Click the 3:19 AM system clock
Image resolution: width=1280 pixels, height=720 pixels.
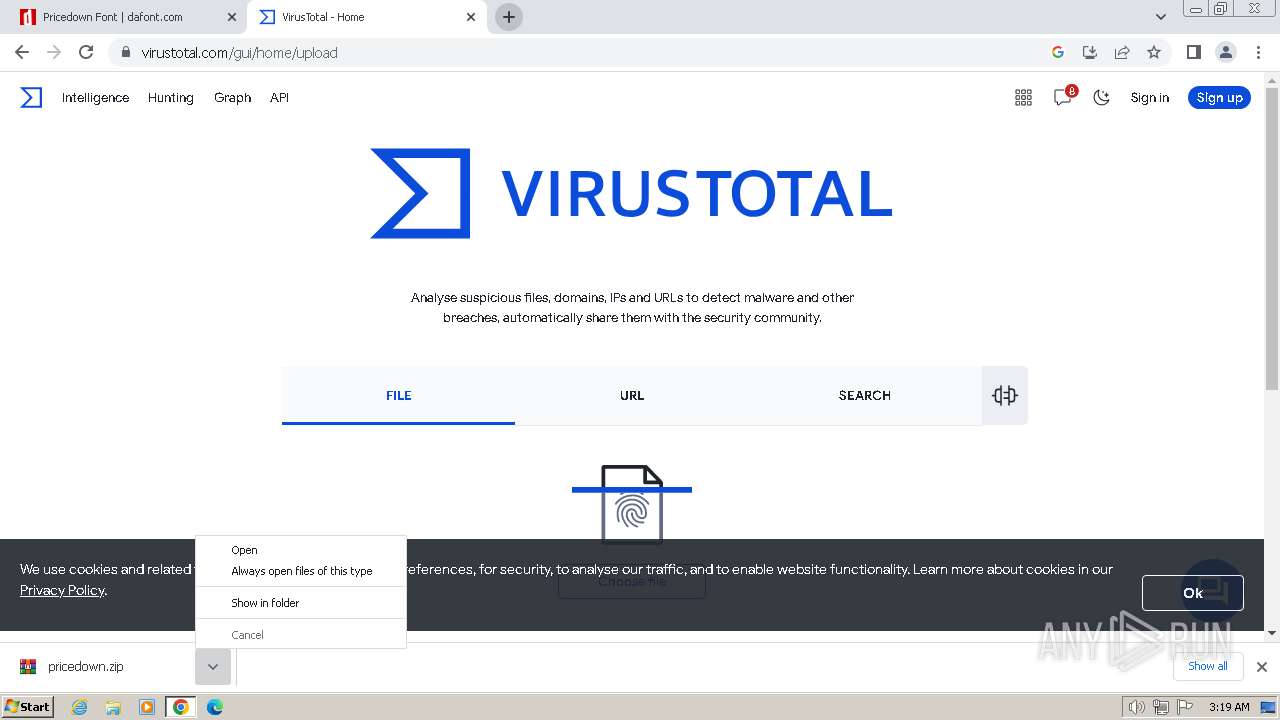(x=1229, y=707)
